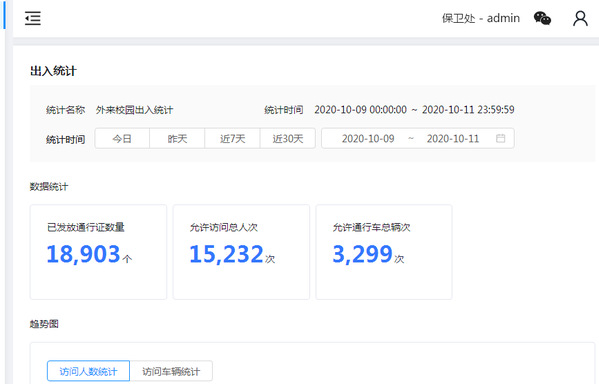
Task: Click the 3,299 vehicle passes value
Action: (362, 254)
